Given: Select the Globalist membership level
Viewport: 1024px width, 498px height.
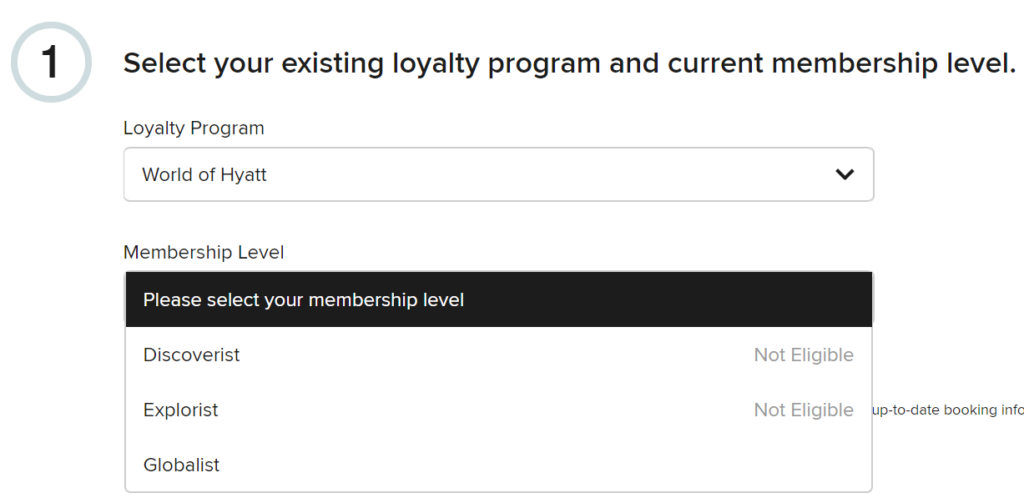Looking at the screenshot, I should [x=182, y=465].
